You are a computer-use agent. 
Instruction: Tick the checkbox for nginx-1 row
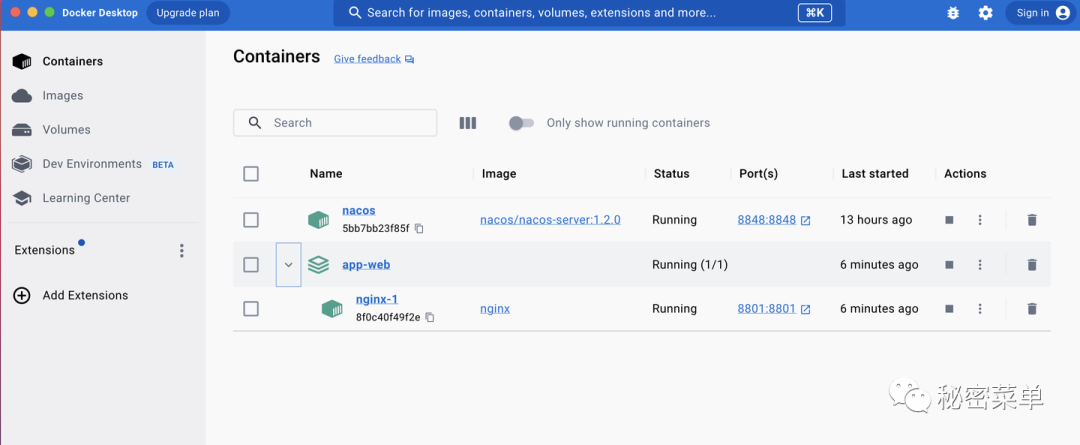pyautogui.click(x=251, y=309)
